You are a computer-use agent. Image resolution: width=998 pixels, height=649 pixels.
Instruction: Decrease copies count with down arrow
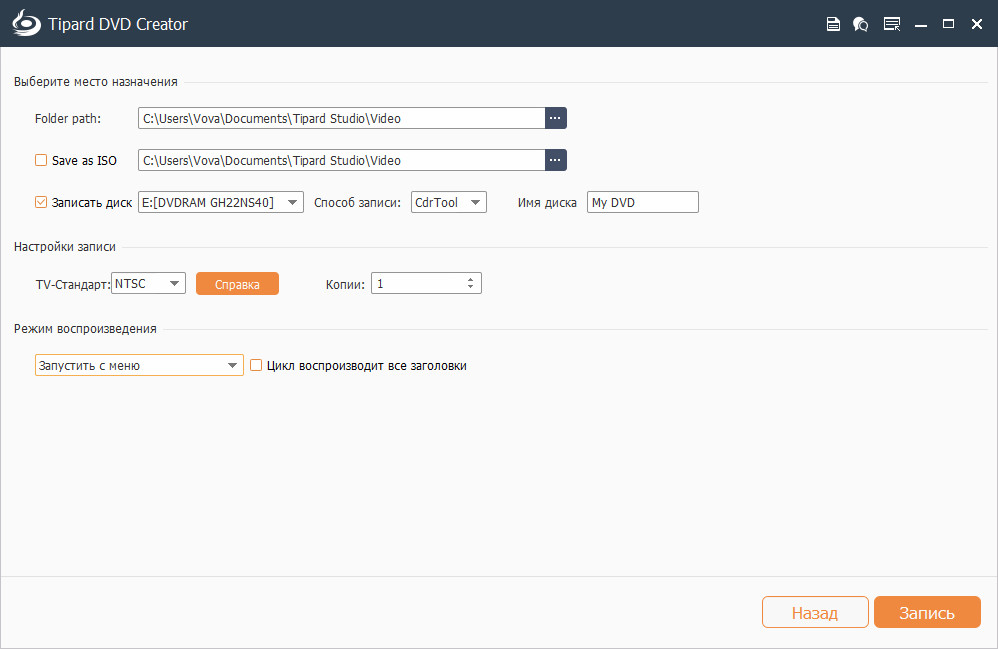click(x=470, y=287)
